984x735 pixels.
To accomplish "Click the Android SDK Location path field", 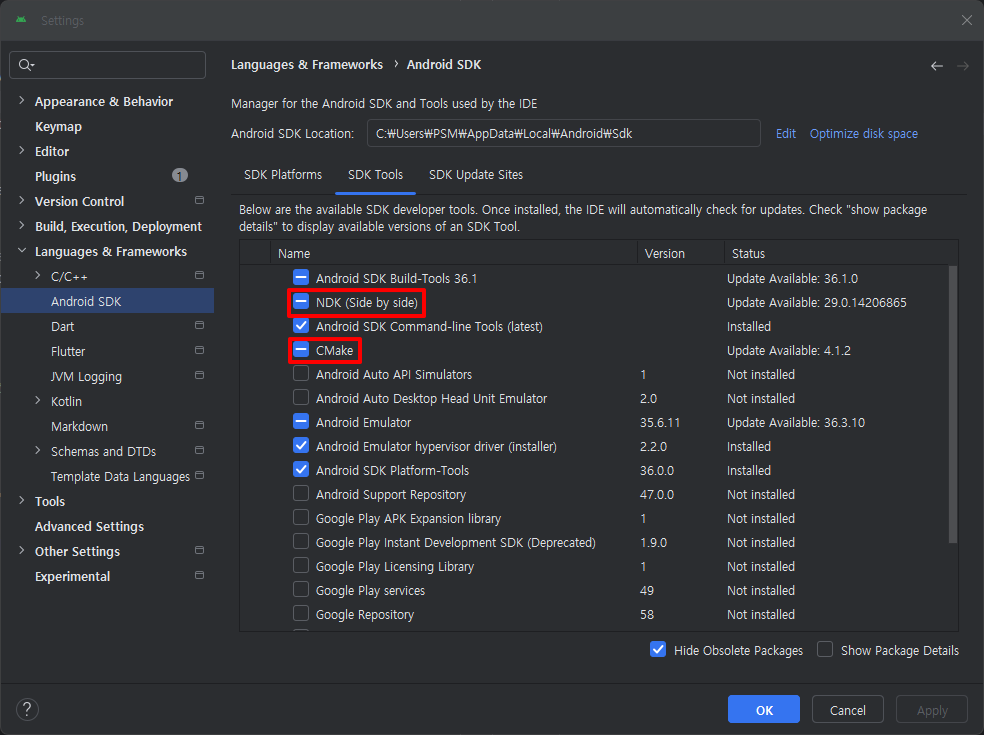I will pos(564,133).
